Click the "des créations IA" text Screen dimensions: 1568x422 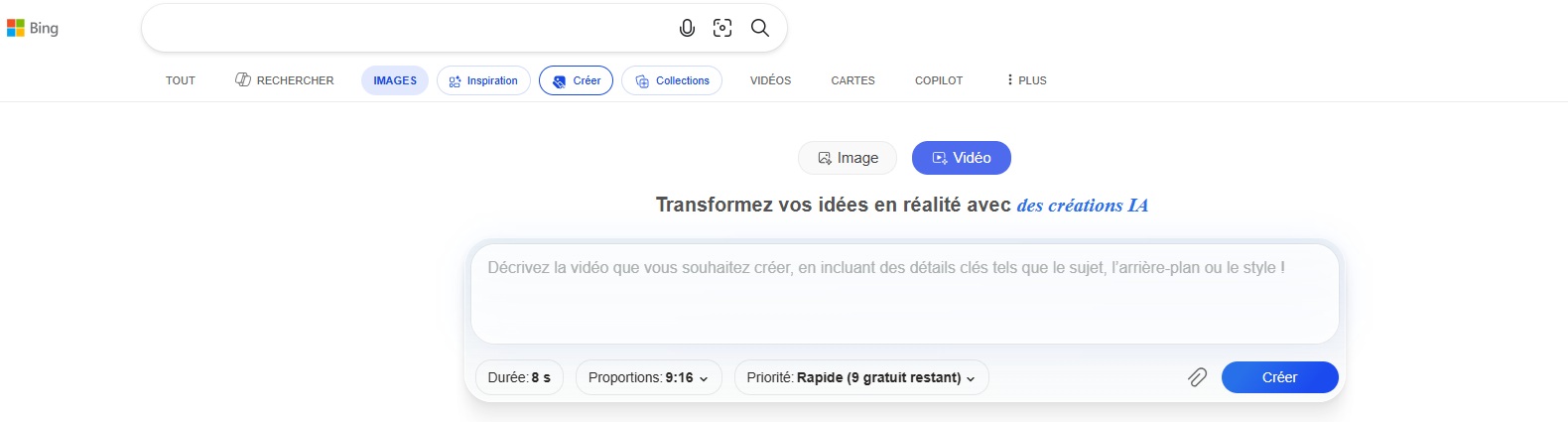pos(1083,206)
